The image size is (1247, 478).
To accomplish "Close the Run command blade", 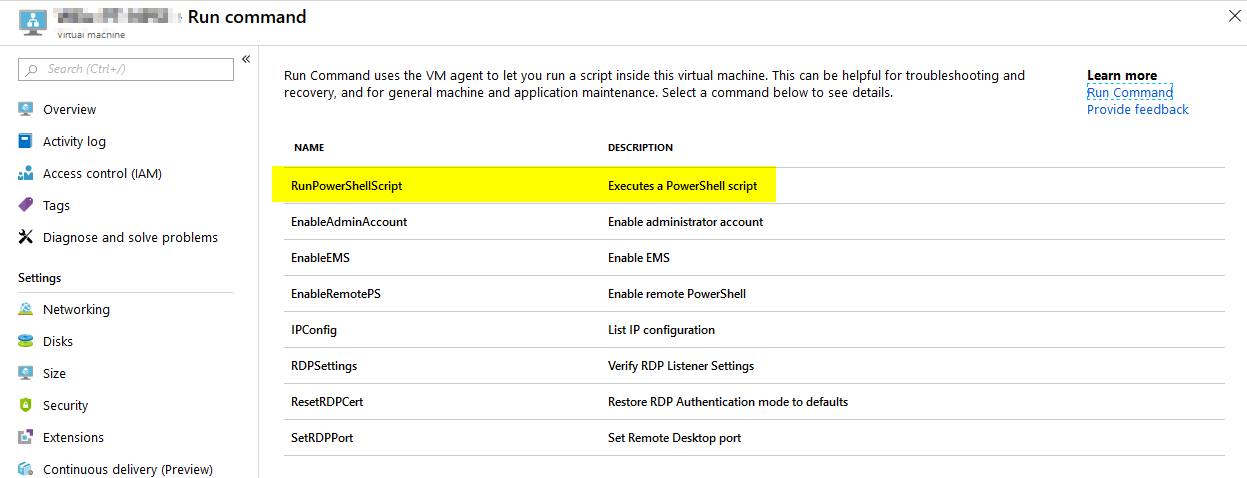I will pos(1233,14).
